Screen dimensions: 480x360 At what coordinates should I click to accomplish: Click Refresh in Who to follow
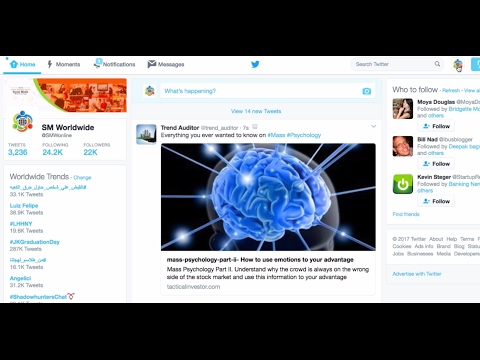(x=451, y=90)
